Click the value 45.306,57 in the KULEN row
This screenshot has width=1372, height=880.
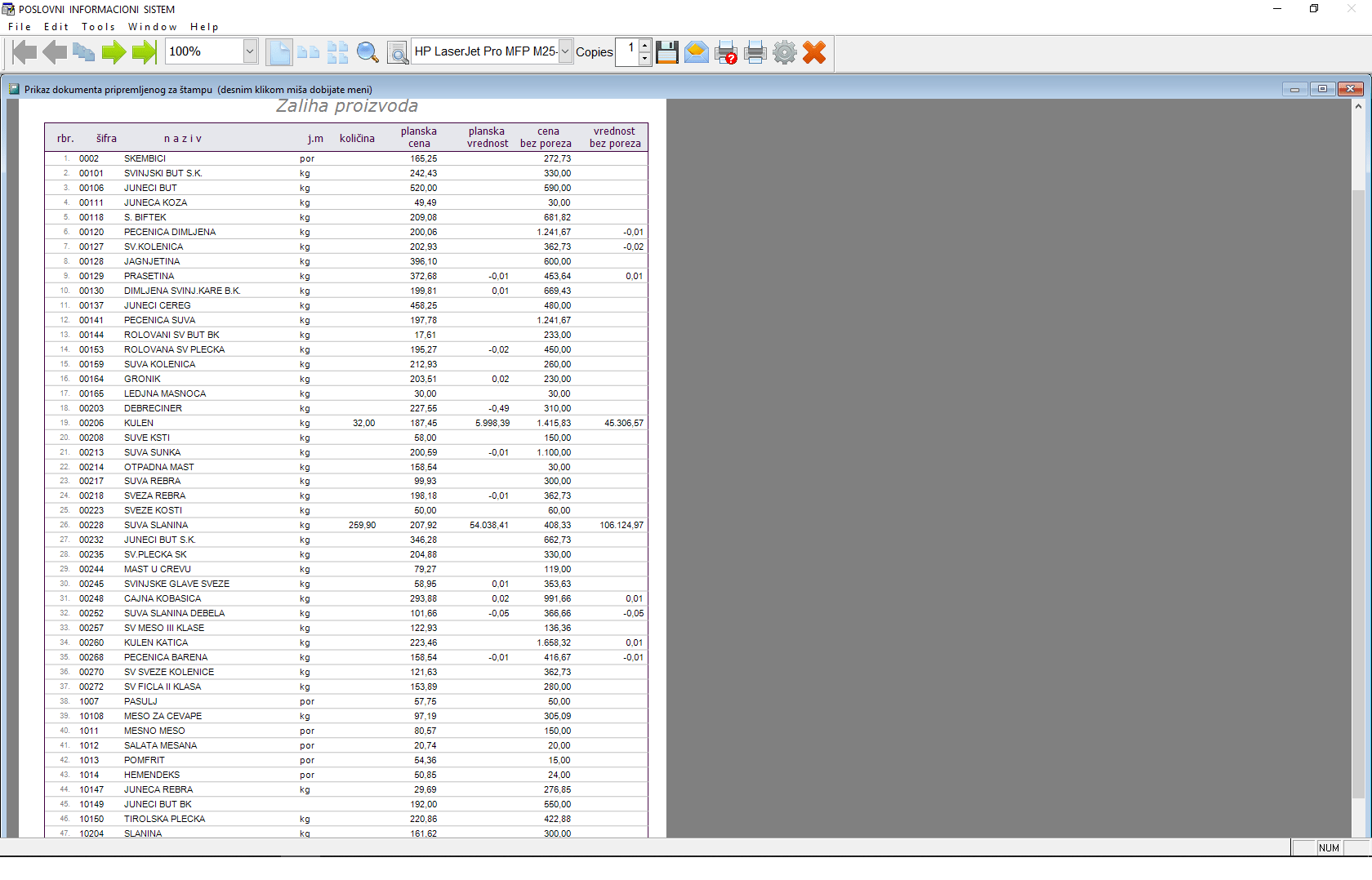(624, 423)
